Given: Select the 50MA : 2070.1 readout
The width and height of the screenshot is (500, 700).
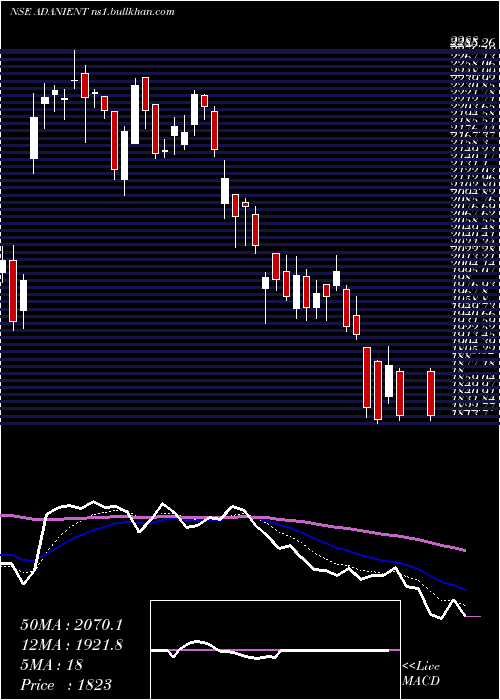Looking at the screenshot, I should (71, 625).
